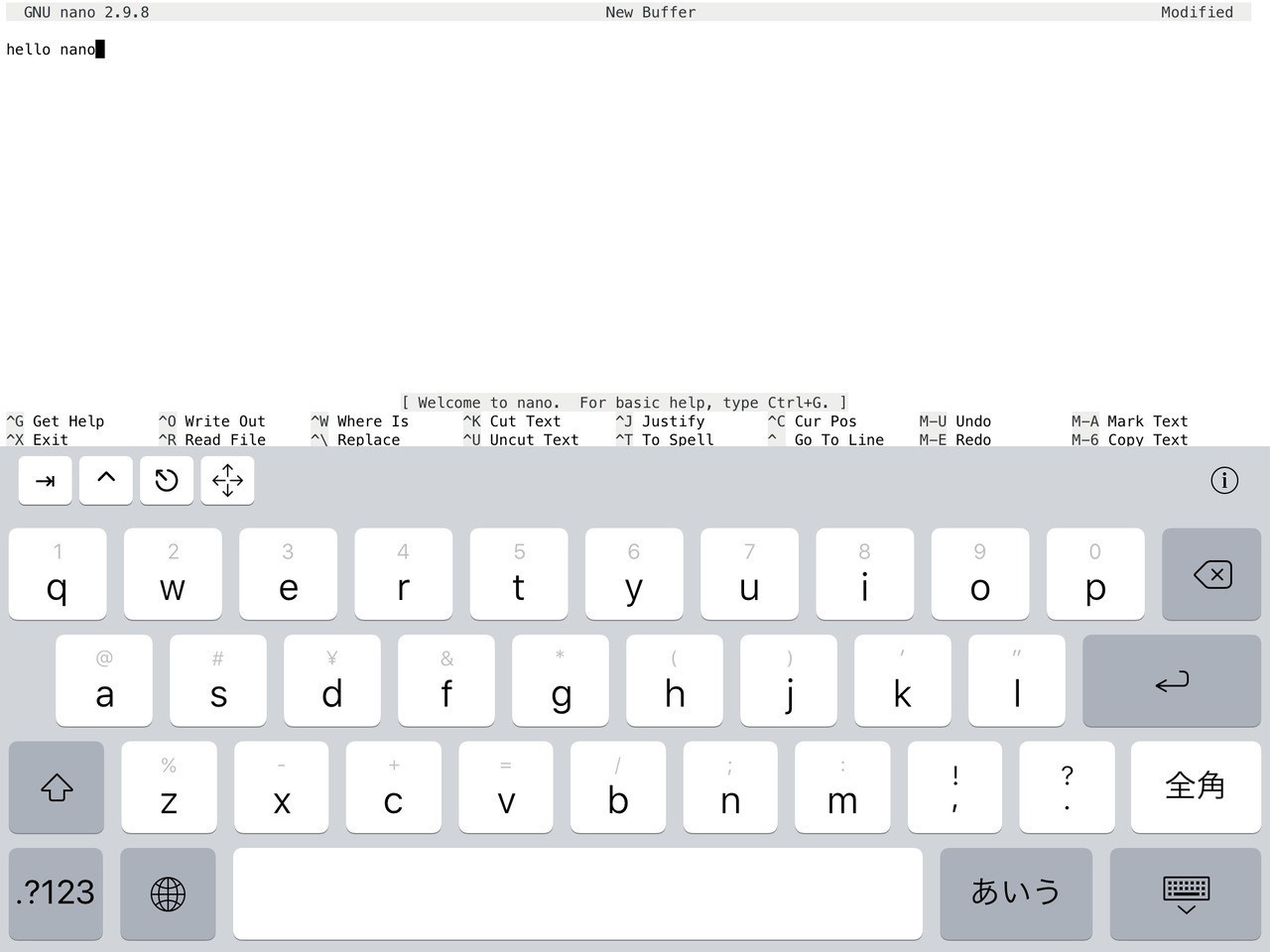Click the '^R Read File' shortcut

pos(212,440)
